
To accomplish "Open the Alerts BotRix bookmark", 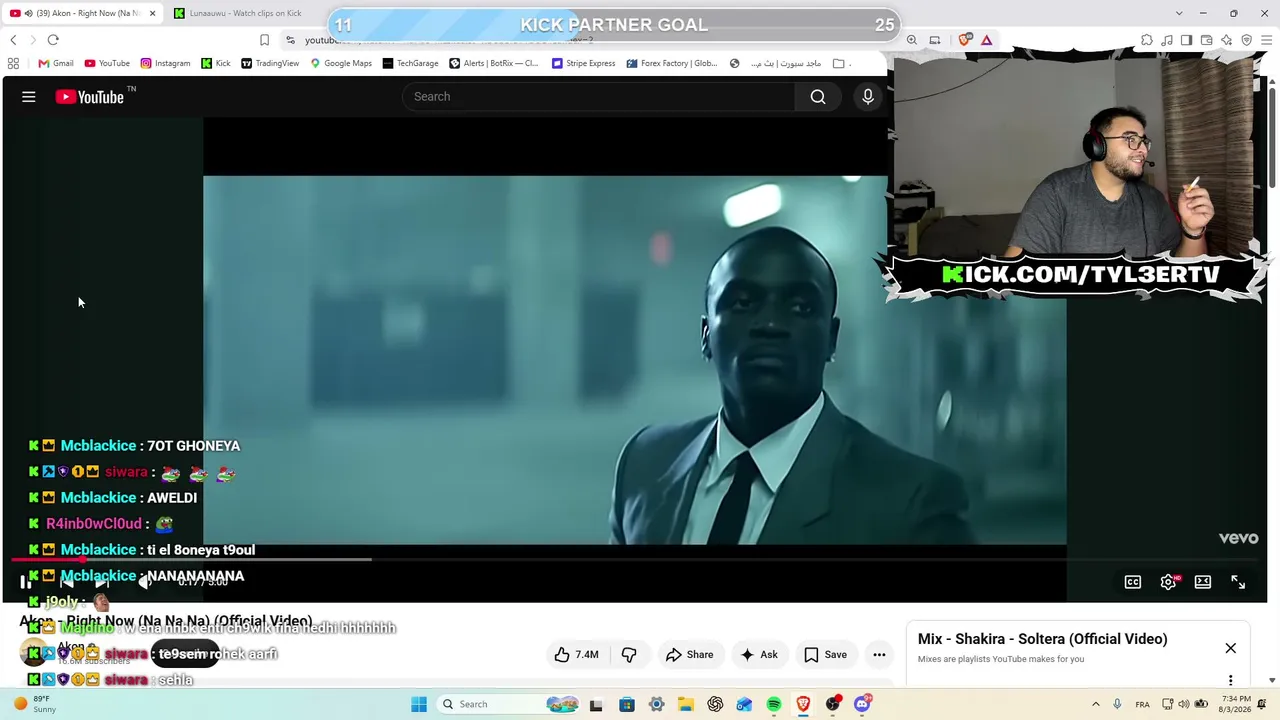I will click(x=494, y=63).
